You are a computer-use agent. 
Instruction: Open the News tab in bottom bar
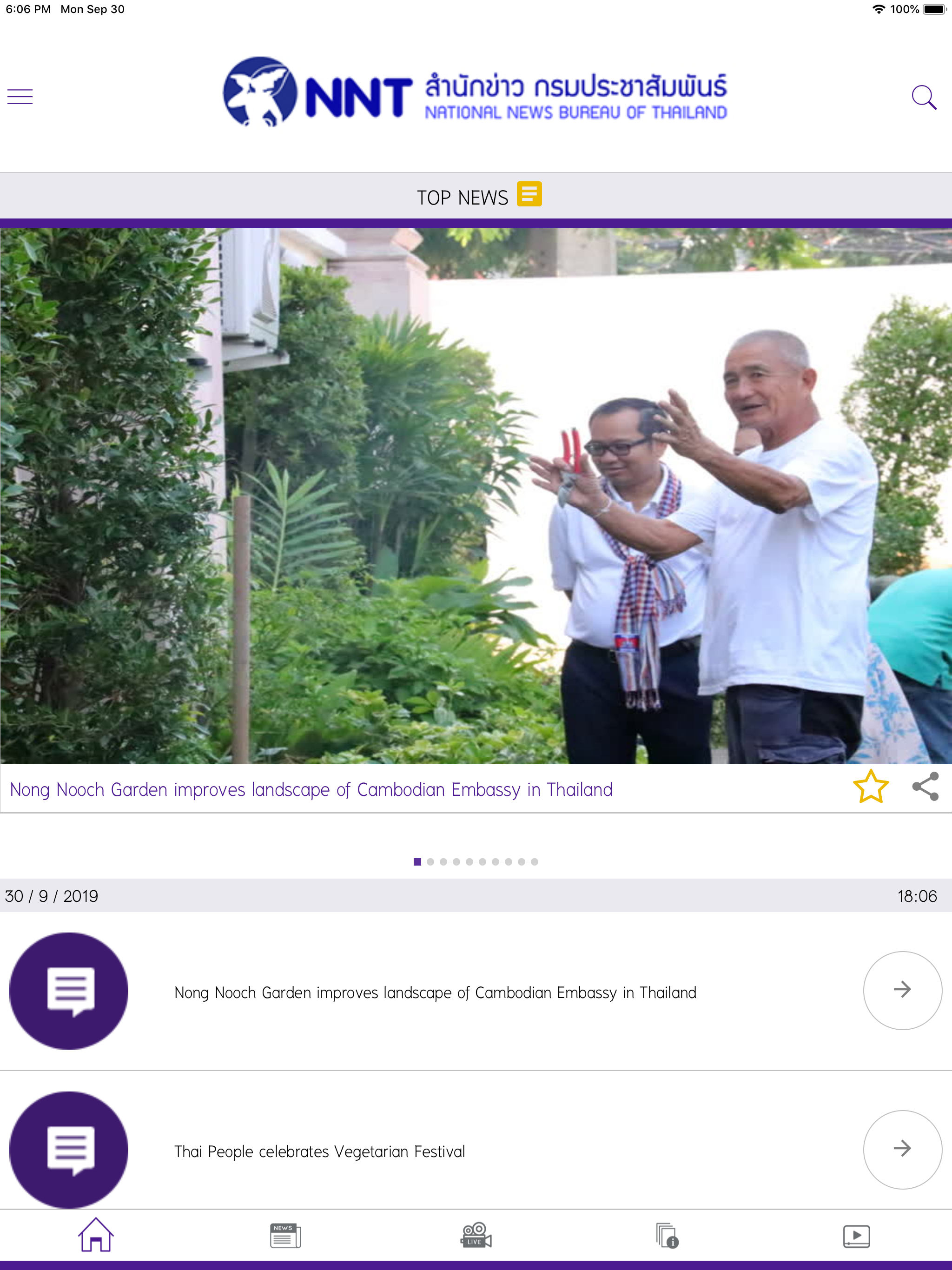285,1235
